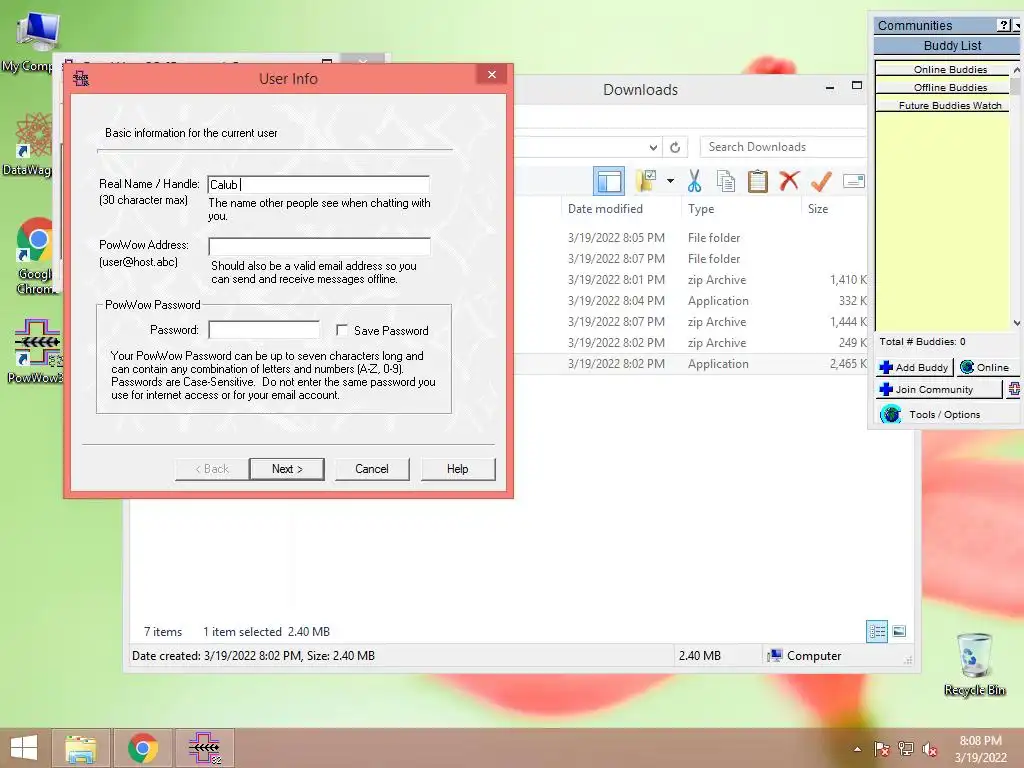Click the Google Chrome desktop shortcut
Image resolution: width=1024 pixels, height=768 pixels.
tap(35, 256)
